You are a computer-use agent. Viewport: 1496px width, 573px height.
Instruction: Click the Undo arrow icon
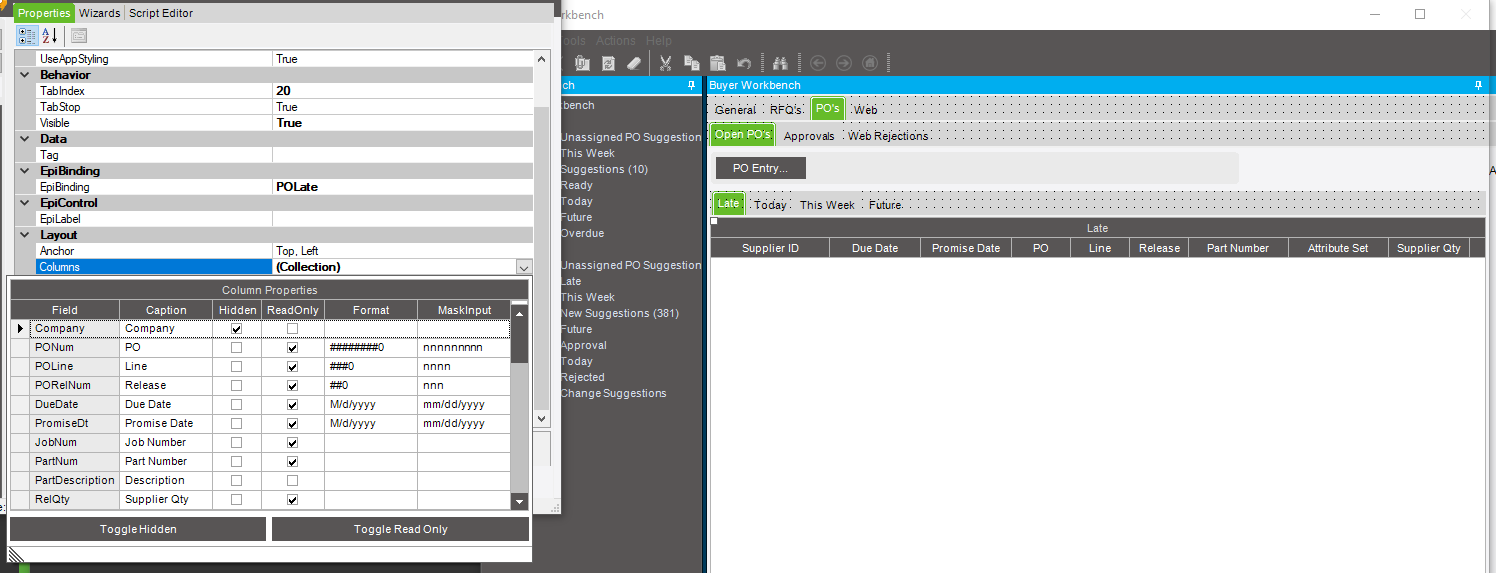tap(743, 63)
